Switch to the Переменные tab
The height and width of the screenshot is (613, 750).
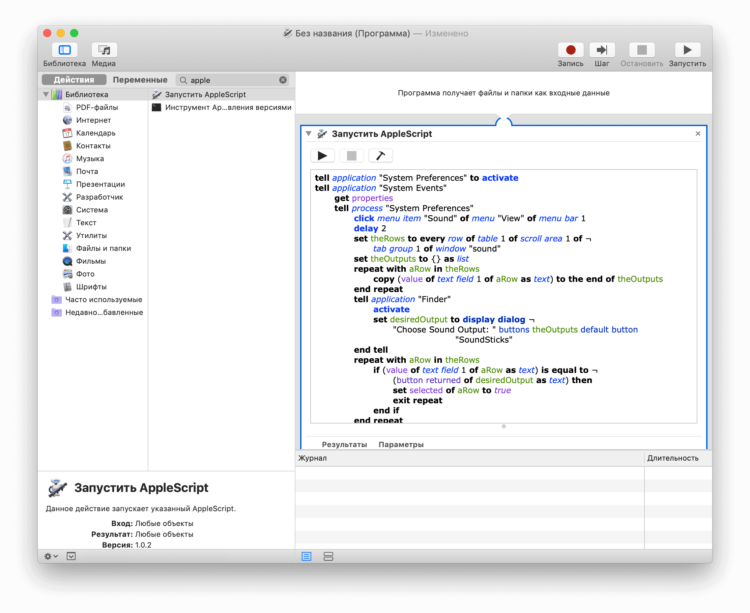[140, 80]
